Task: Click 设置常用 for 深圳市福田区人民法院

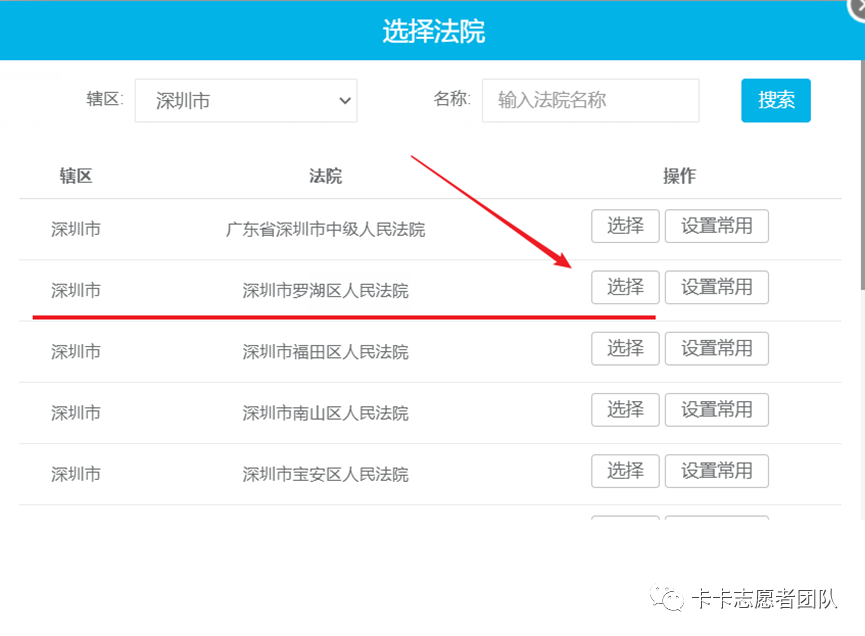Action: tap(717, 349)
